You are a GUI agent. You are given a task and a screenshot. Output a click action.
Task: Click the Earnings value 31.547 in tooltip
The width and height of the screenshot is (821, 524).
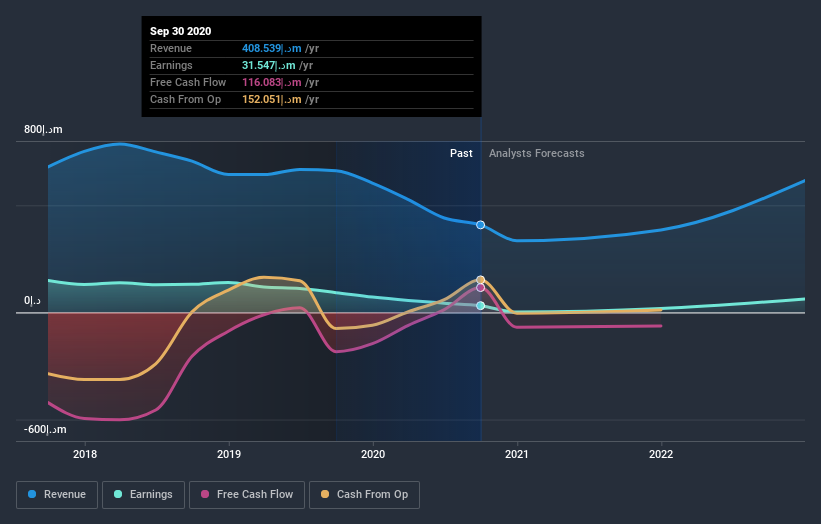(269, 65)
